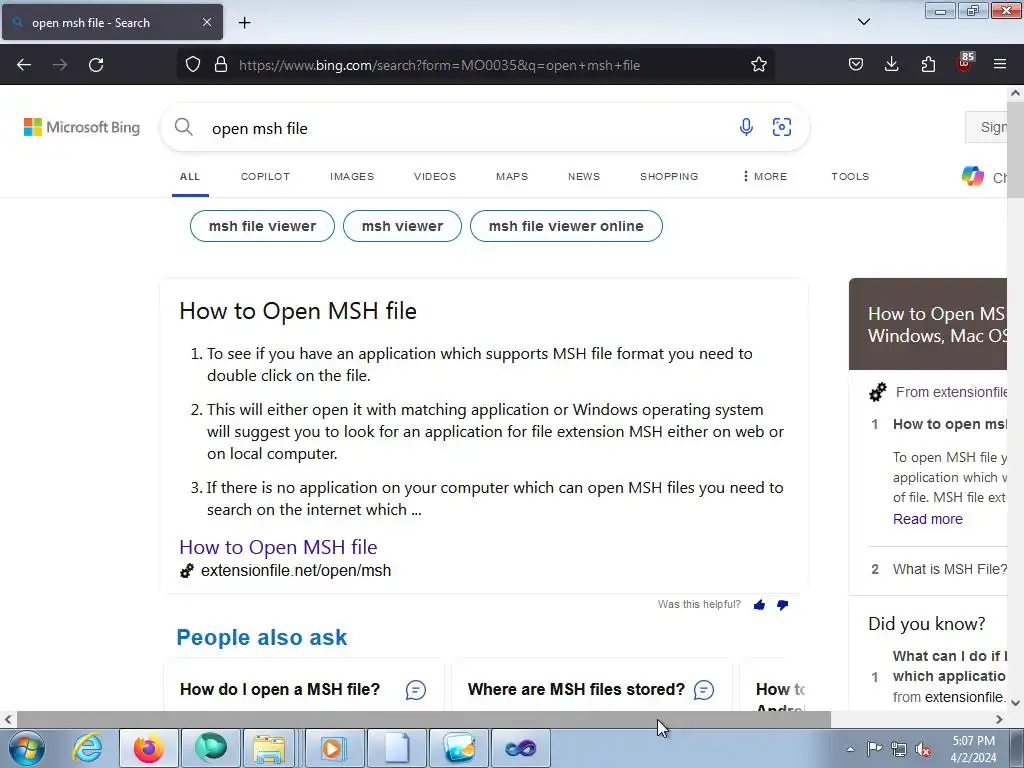Click the vertical scrollbar thumb
Image resolution: width=1024 pixels, height=768 pixels.
[1015, 149]
